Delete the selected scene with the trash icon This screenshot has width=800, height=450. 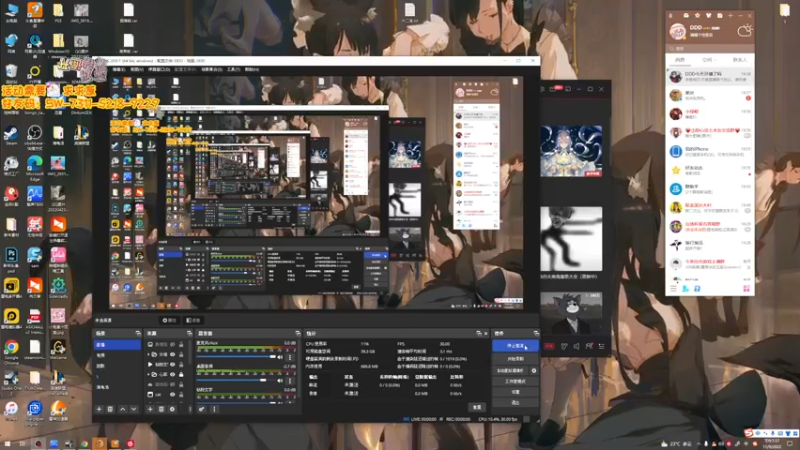pyautogui.click(x=110, y=409)
